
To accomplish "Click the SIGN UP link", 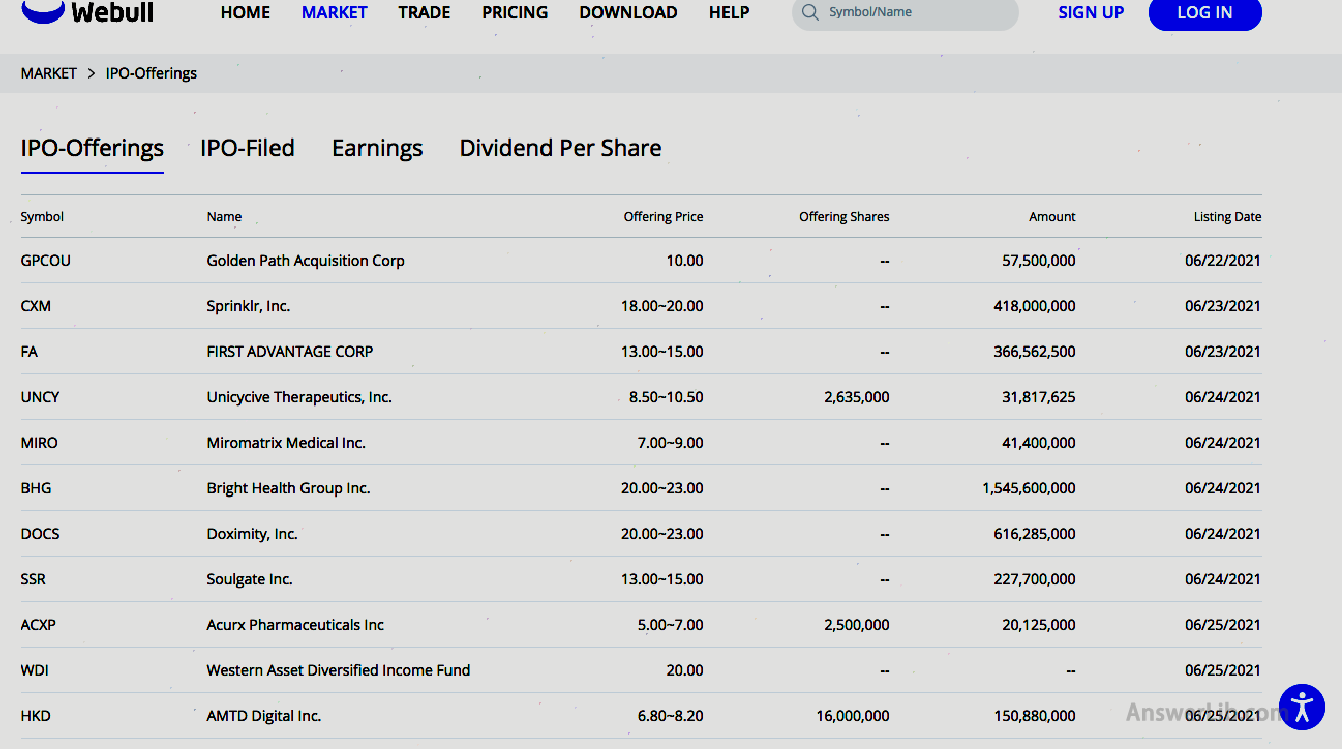I will click(x=1091, y=12).
